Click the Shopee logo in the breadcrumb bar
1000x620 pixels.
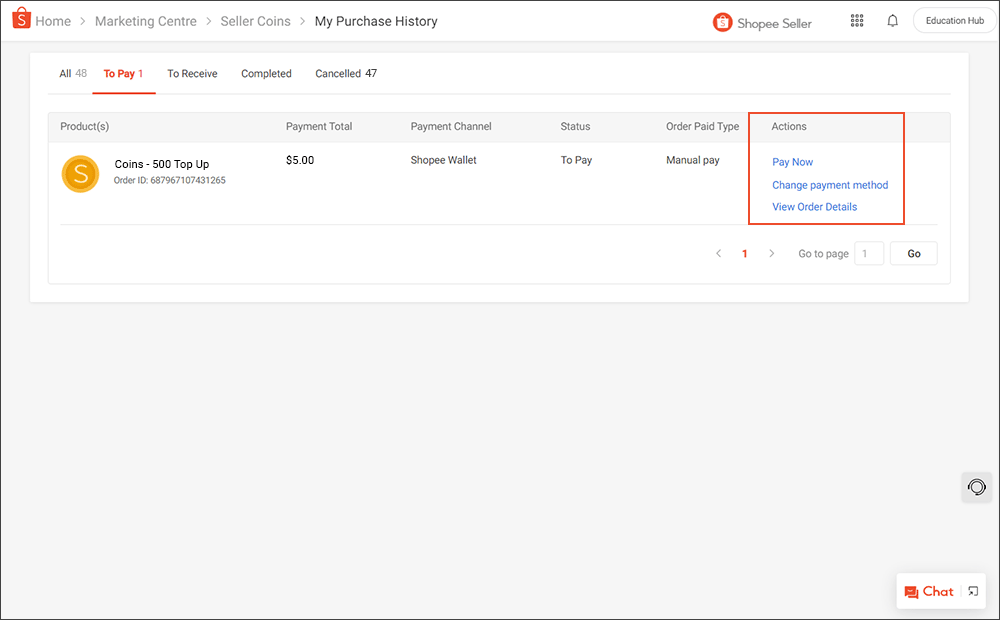pos(20,19)
